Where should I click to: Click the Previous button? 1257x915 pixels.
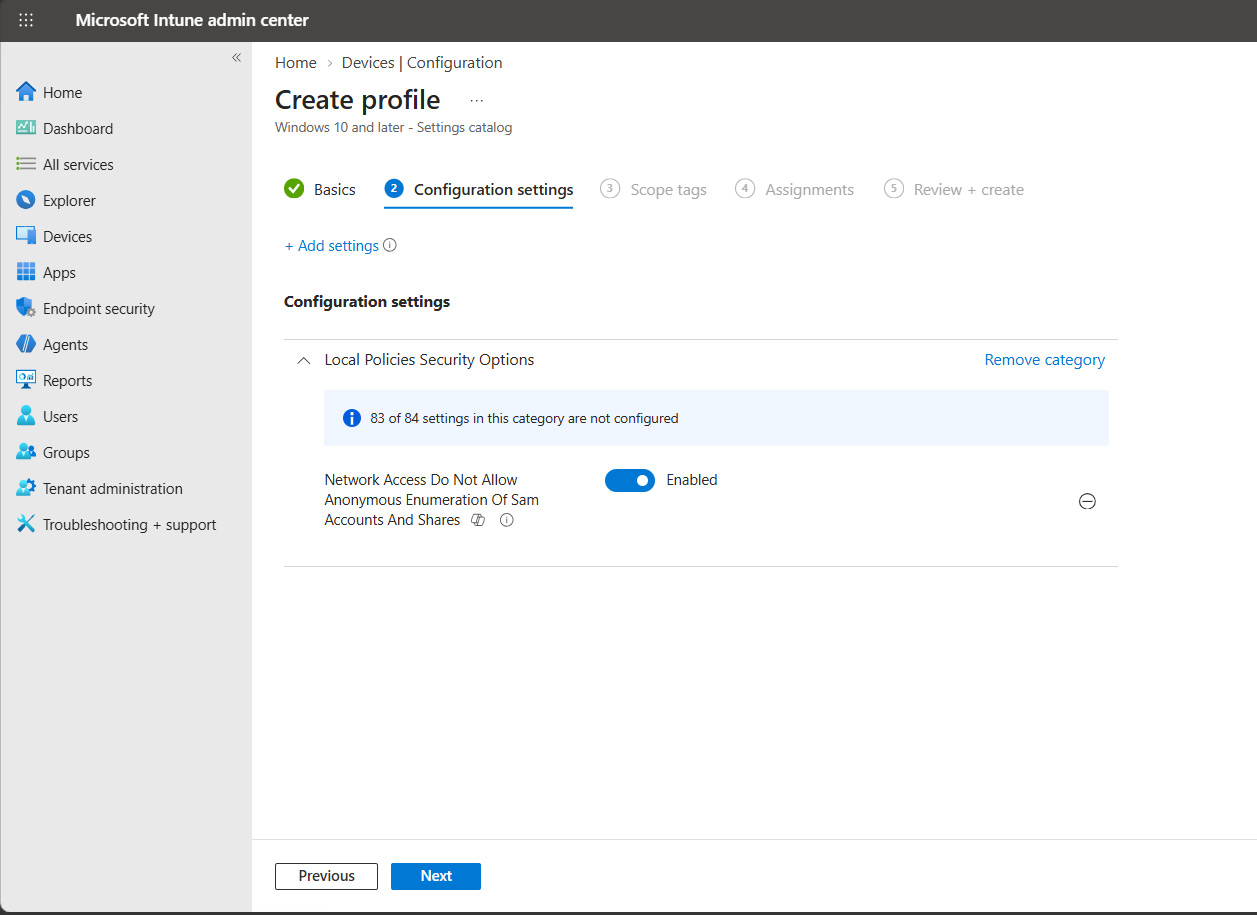[326, 876]
